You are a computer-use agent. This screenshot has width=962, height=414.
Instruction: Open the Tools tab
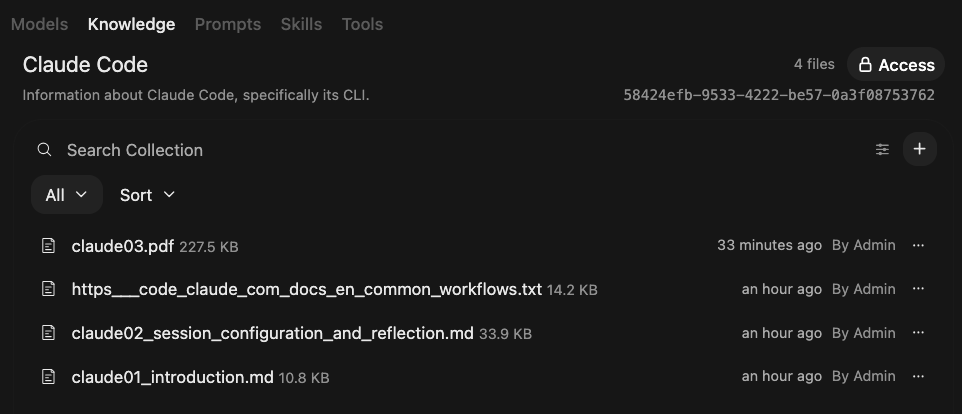[x=362, y=25]
